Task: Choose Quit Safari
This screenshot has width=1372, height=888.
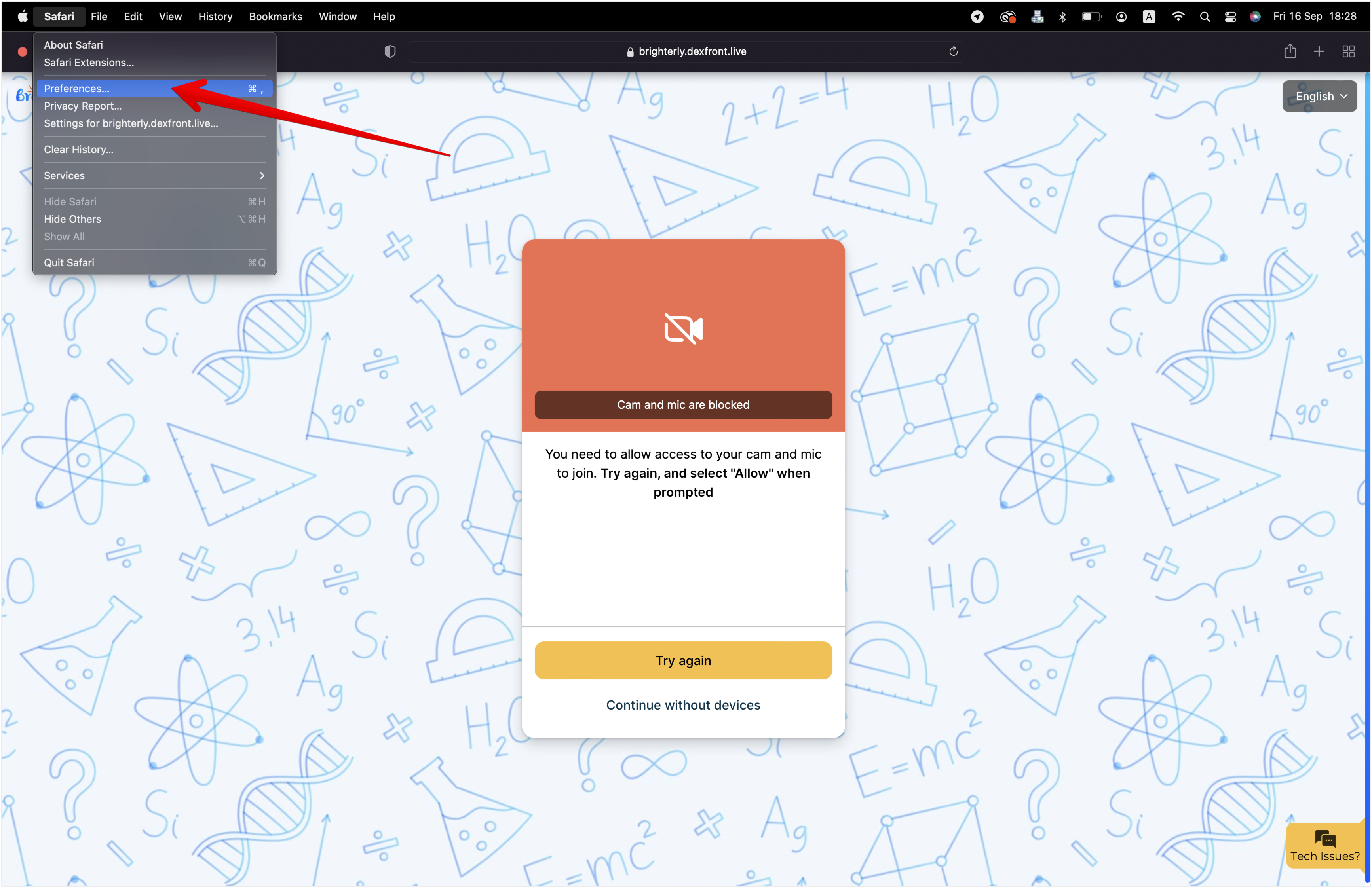Action: click(154, 262)
